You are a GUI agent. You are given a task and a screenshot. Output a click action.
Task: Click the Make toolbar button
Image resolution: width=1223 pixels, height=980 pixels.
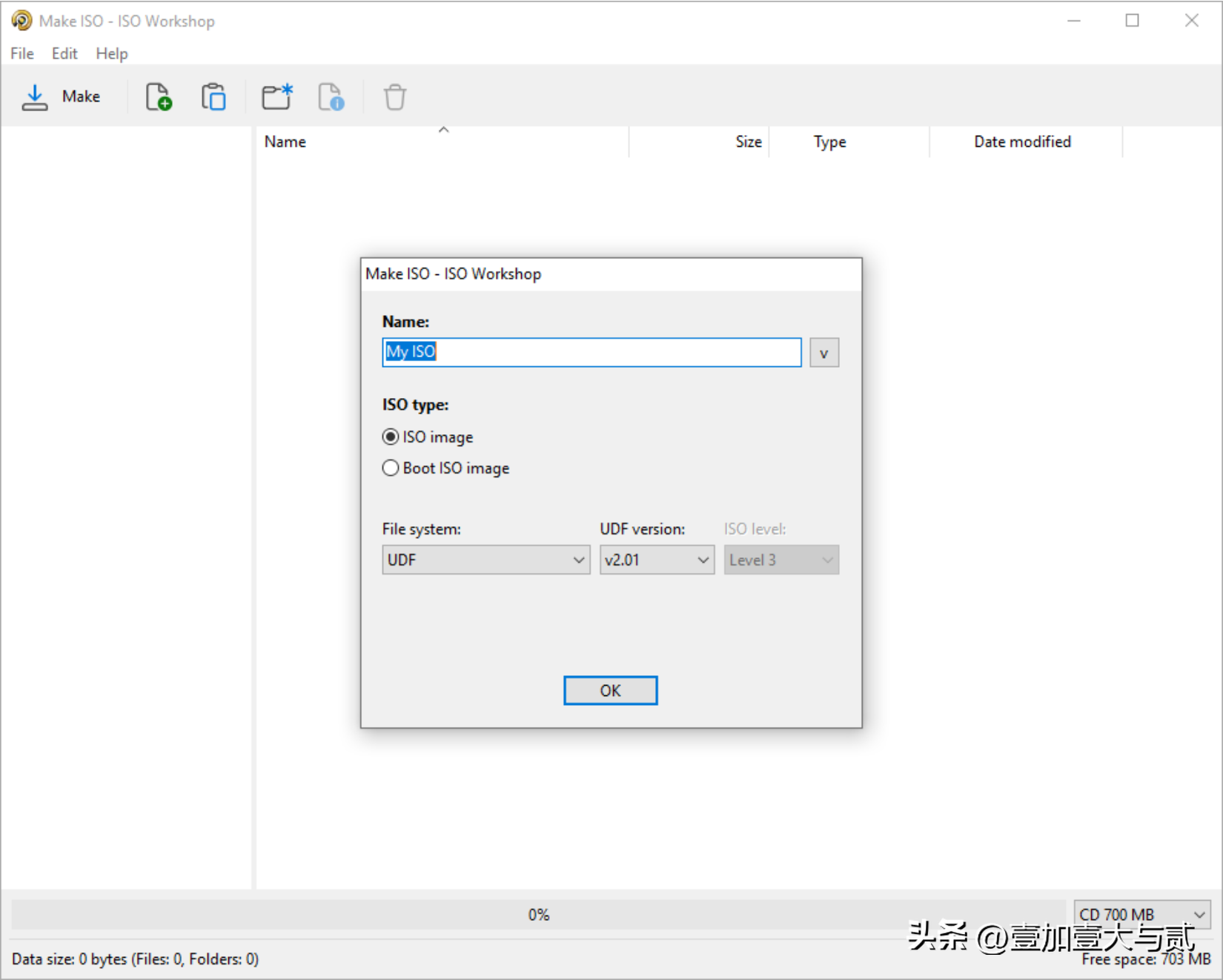click(x=61, y=97)
